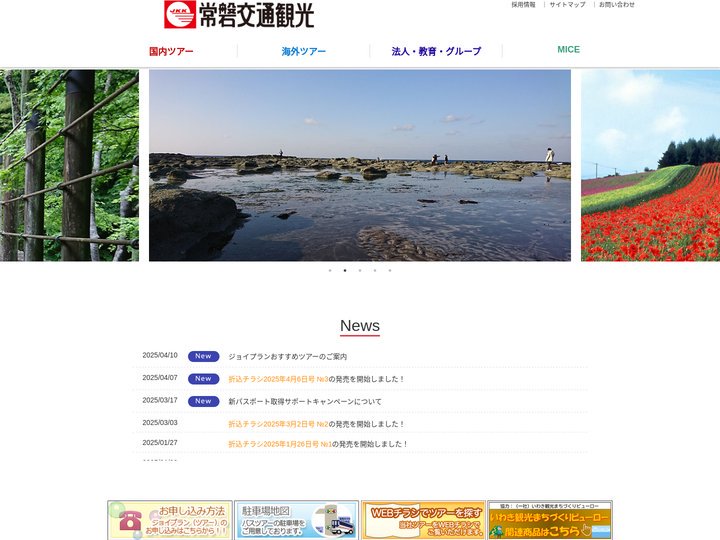
Task: Click the red flower field slide image
Action: coord(651,165)
